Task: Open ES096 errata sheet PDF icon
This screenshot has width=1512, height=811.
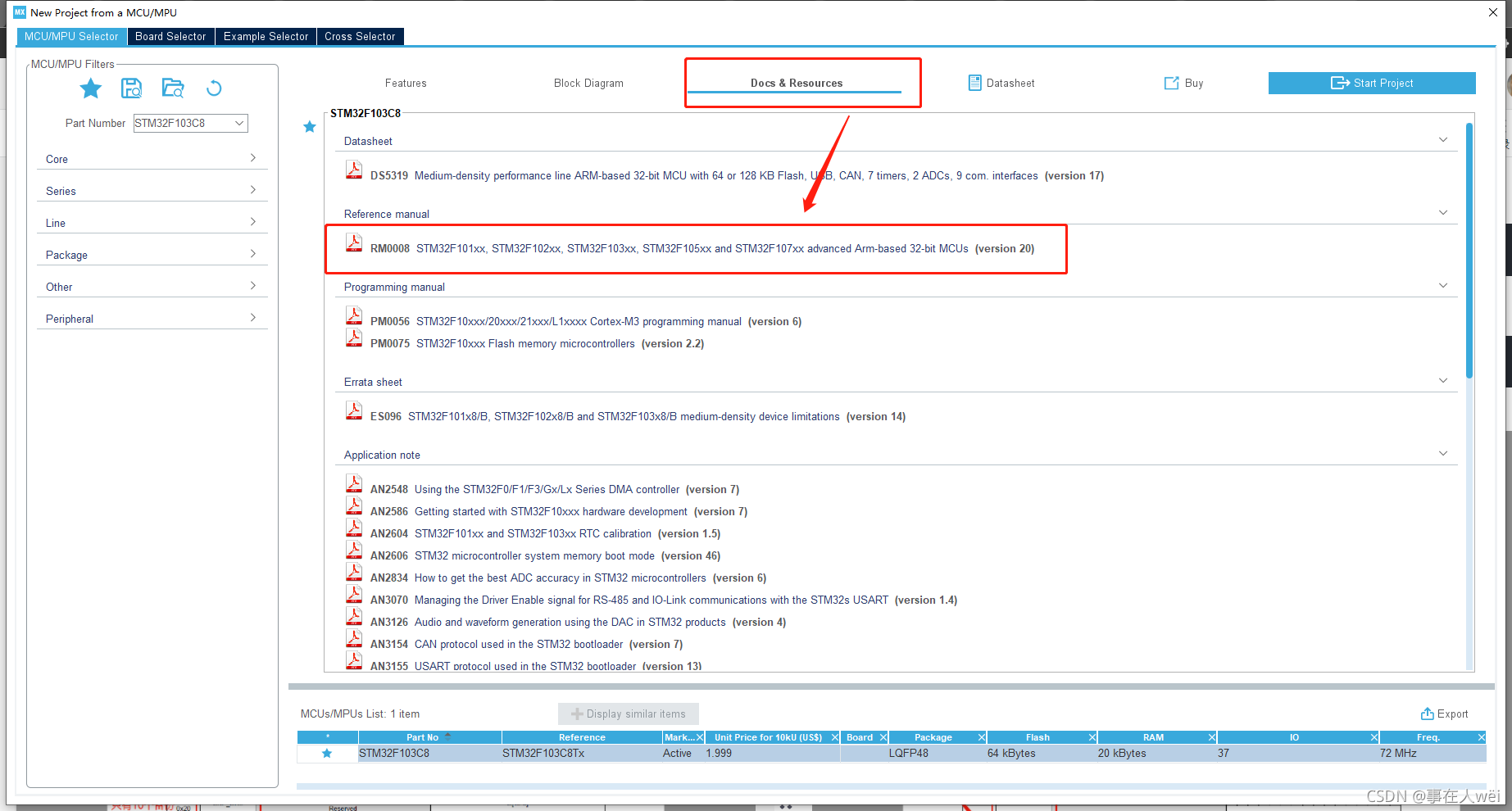Action: [354, 410]
